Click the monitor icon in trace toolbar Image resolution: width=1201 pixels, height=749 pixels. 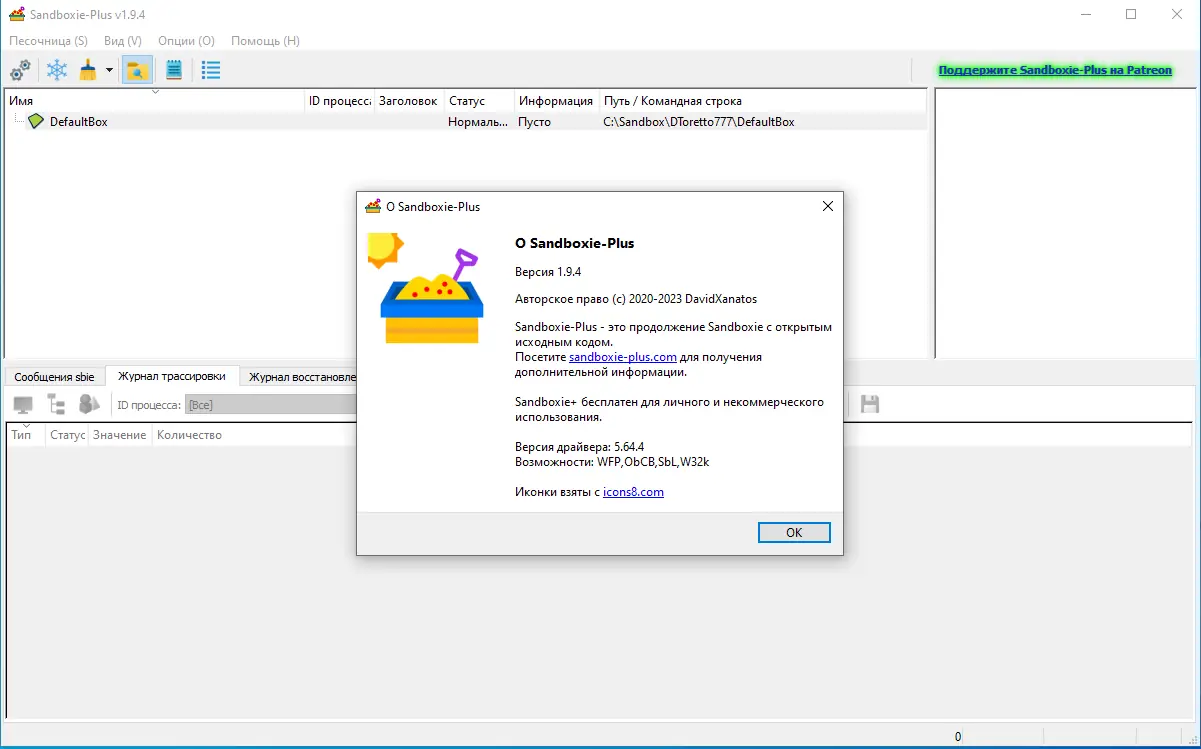[x=23, y=405]
